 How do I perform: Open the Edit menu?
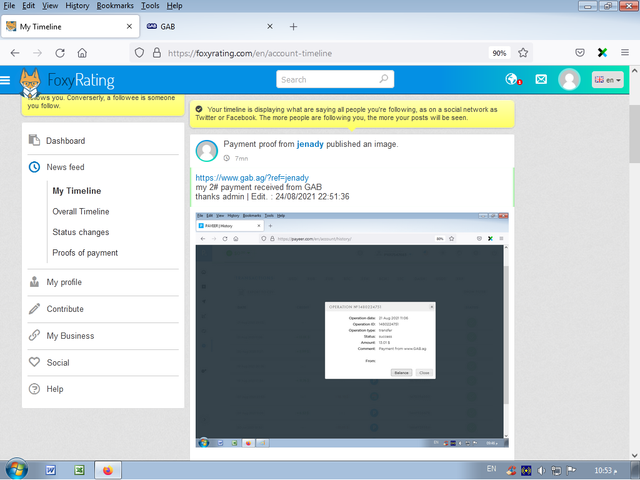(28, 6)
